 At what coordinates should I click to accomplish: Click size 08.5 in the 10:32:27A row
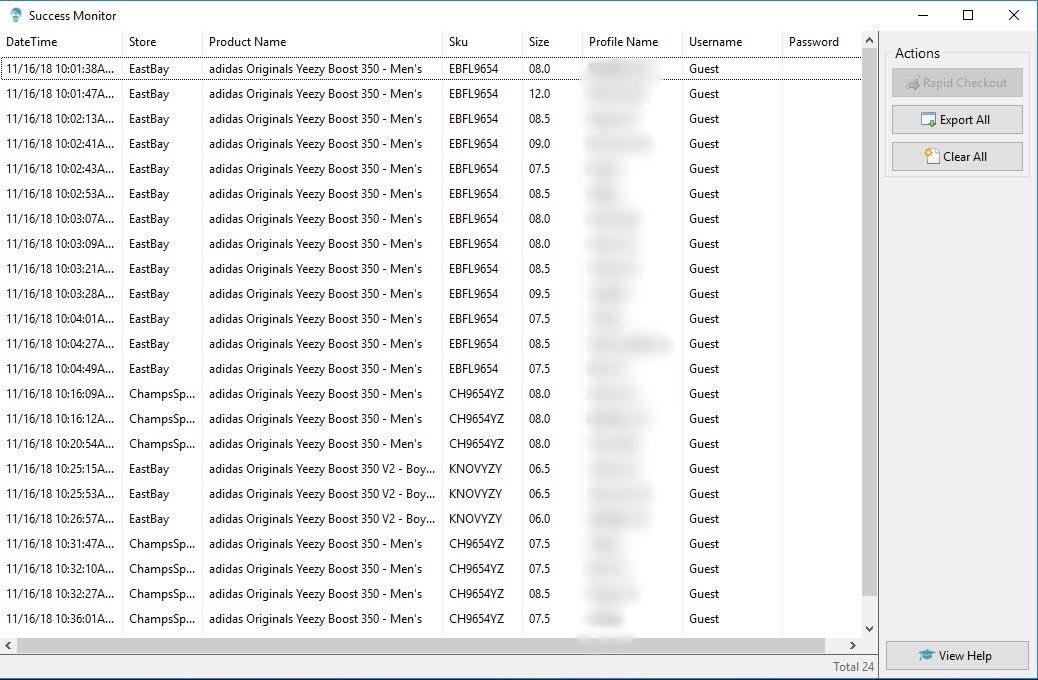540,594
